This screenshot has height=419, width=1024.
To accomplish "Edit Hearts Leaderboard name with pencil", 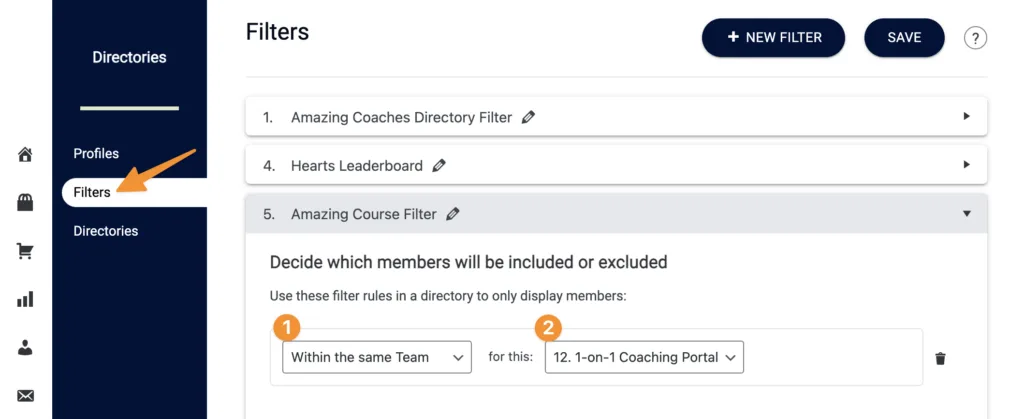I will (x=438, y=166).
